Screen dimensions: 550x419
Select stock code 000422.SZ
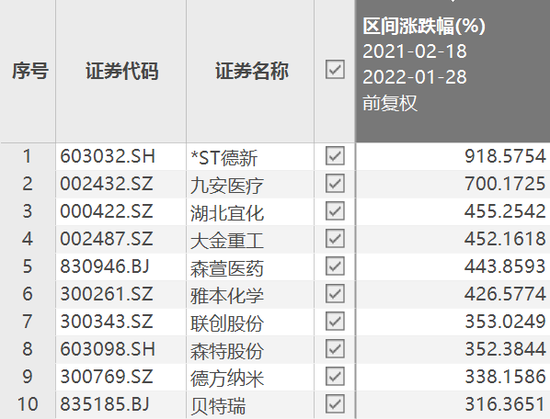click(107, 211)
